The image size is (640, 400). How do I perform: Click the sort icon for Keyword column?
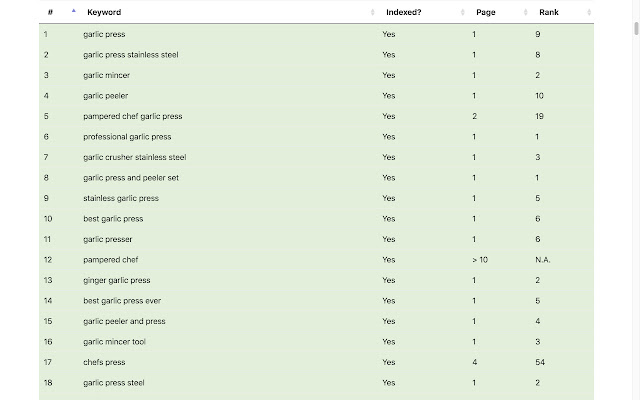(373, 12)
